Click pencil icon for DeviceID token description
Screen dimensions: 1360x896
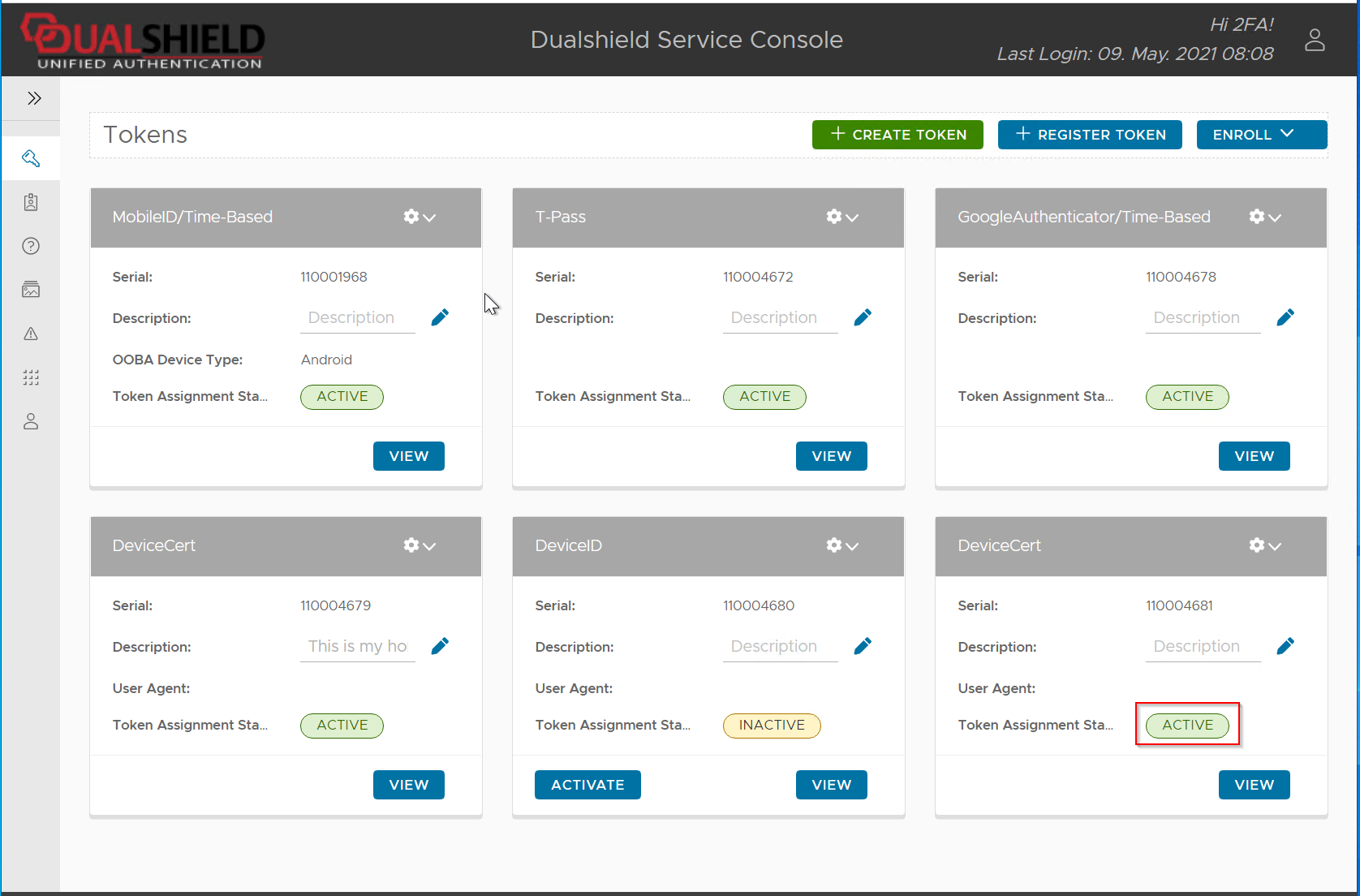(x=863, y=646)
